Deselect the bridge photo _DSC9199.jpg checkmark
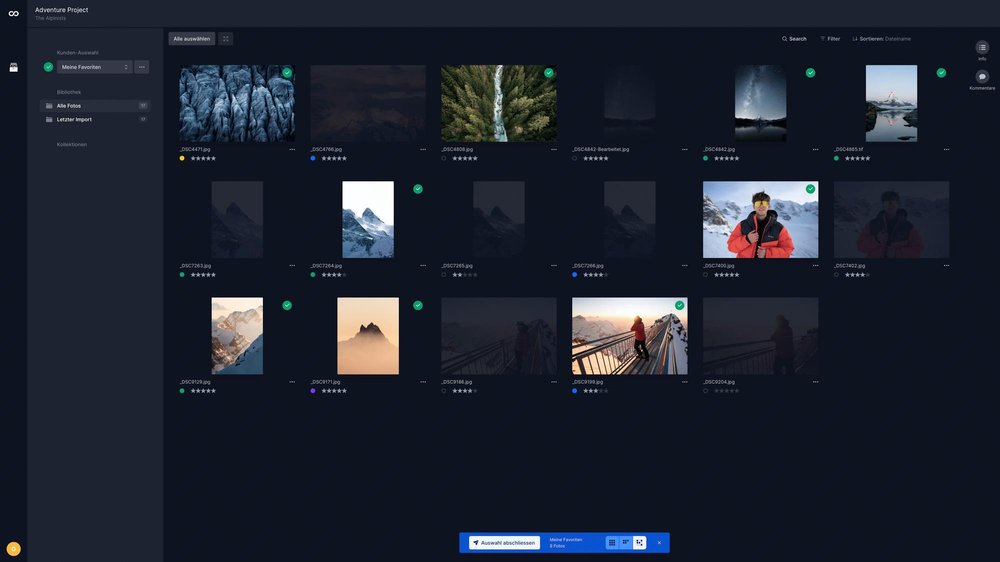Image resolution: width=1000 pixels, height=562 pixels. (679, 306)
